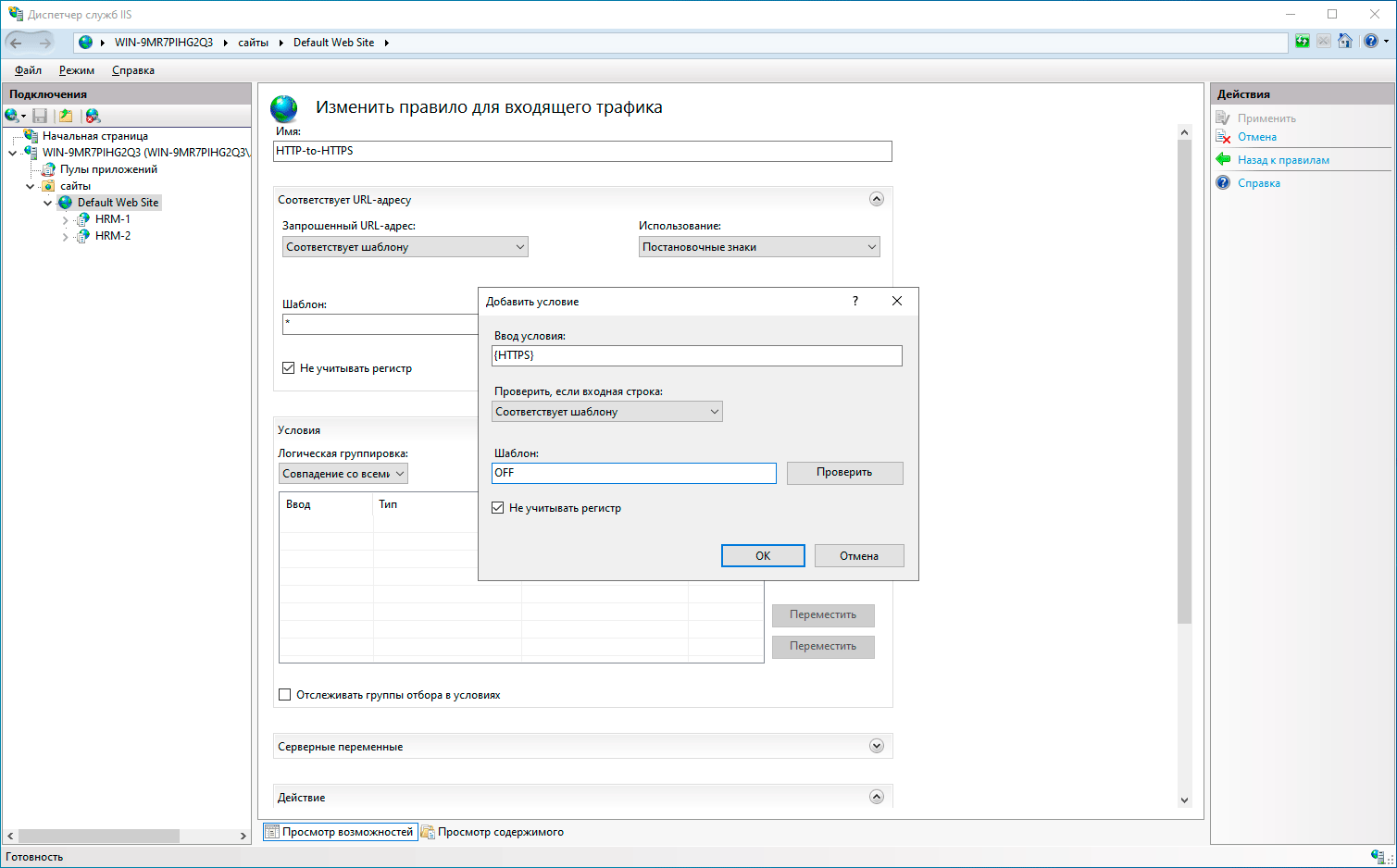
Task: Click the green arrow 'Назад к правилам' icon
Action: tap(1223, 159)
